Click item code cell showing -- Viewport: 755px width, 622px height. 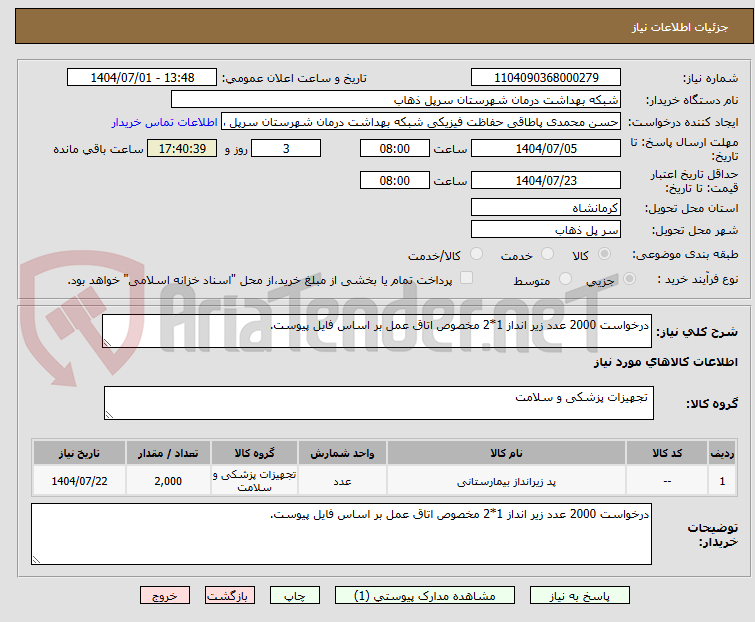click(x=667, y=481)
